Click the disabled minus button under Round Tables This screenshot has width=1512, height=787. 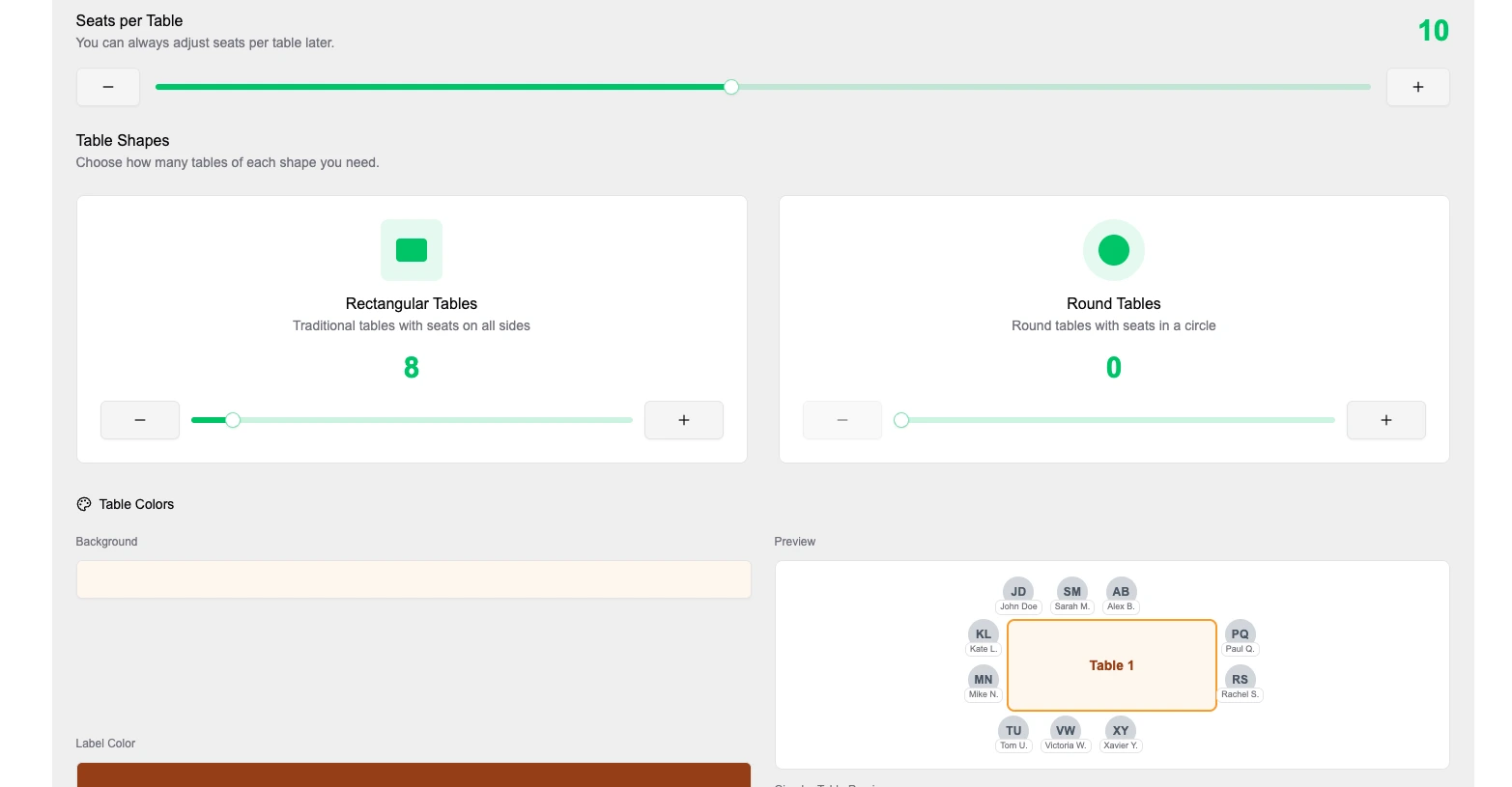click(842, 420)
